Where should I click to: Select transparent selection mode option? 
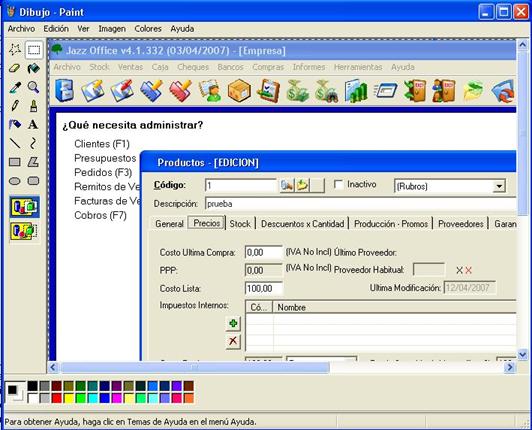[x=24, y=231]
